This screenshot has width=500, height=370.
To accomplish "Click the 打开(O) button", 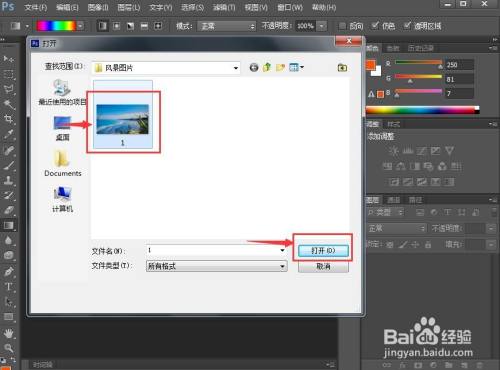I will pos(323,251).
